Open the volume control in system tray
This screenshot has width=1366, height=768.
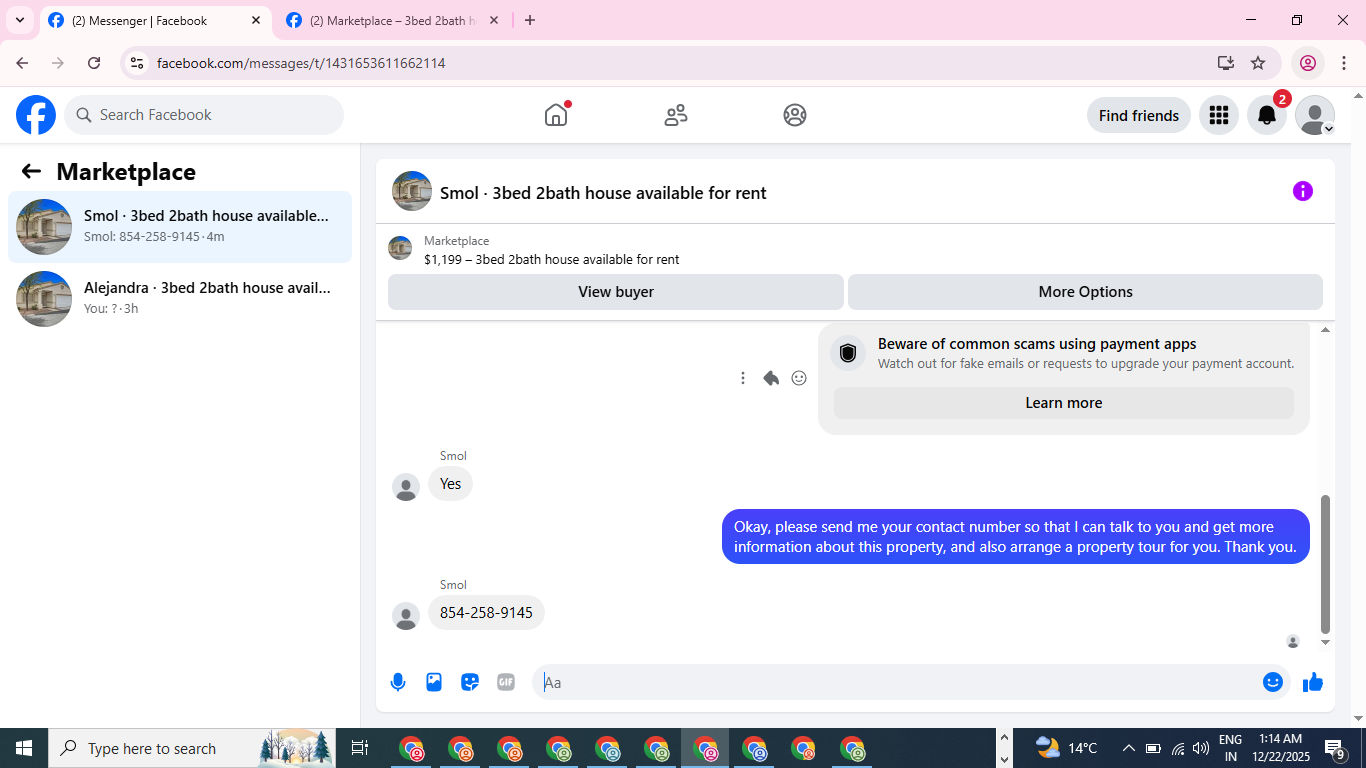(x=1201, y=748)
